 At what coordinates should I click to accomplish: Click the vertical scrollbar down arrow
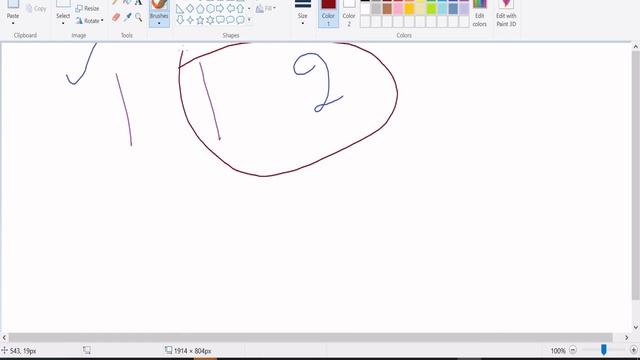pos(636,327)
